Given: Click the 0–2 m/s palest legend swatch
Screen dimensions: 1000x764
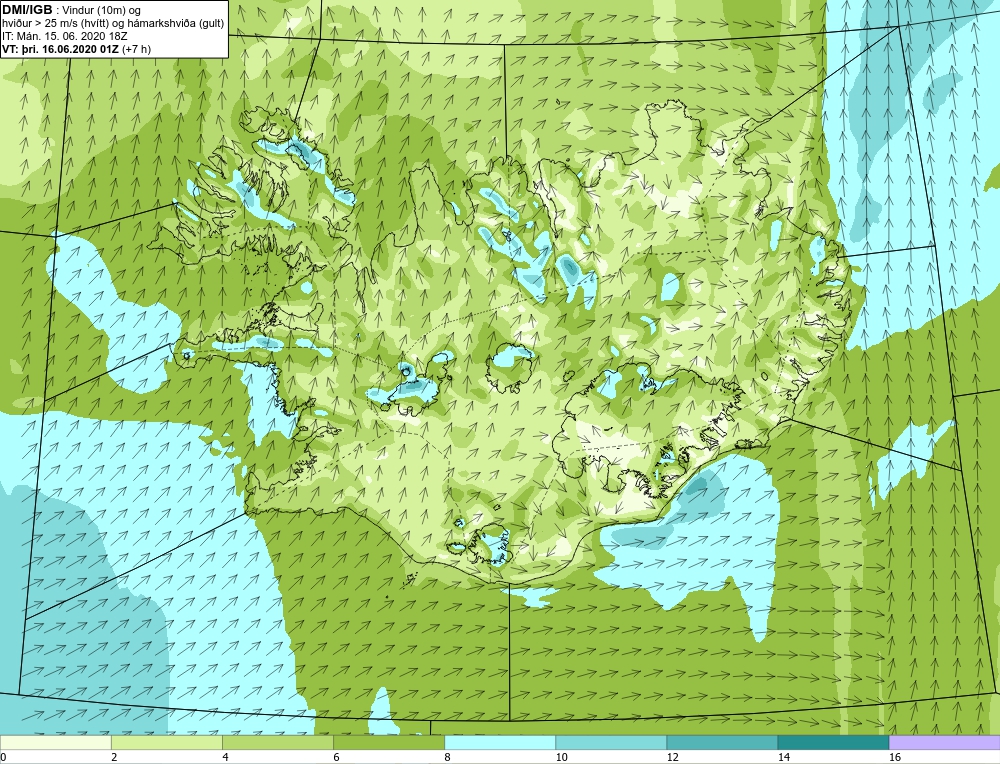Looking at the screenshot, I should [56, 743].
